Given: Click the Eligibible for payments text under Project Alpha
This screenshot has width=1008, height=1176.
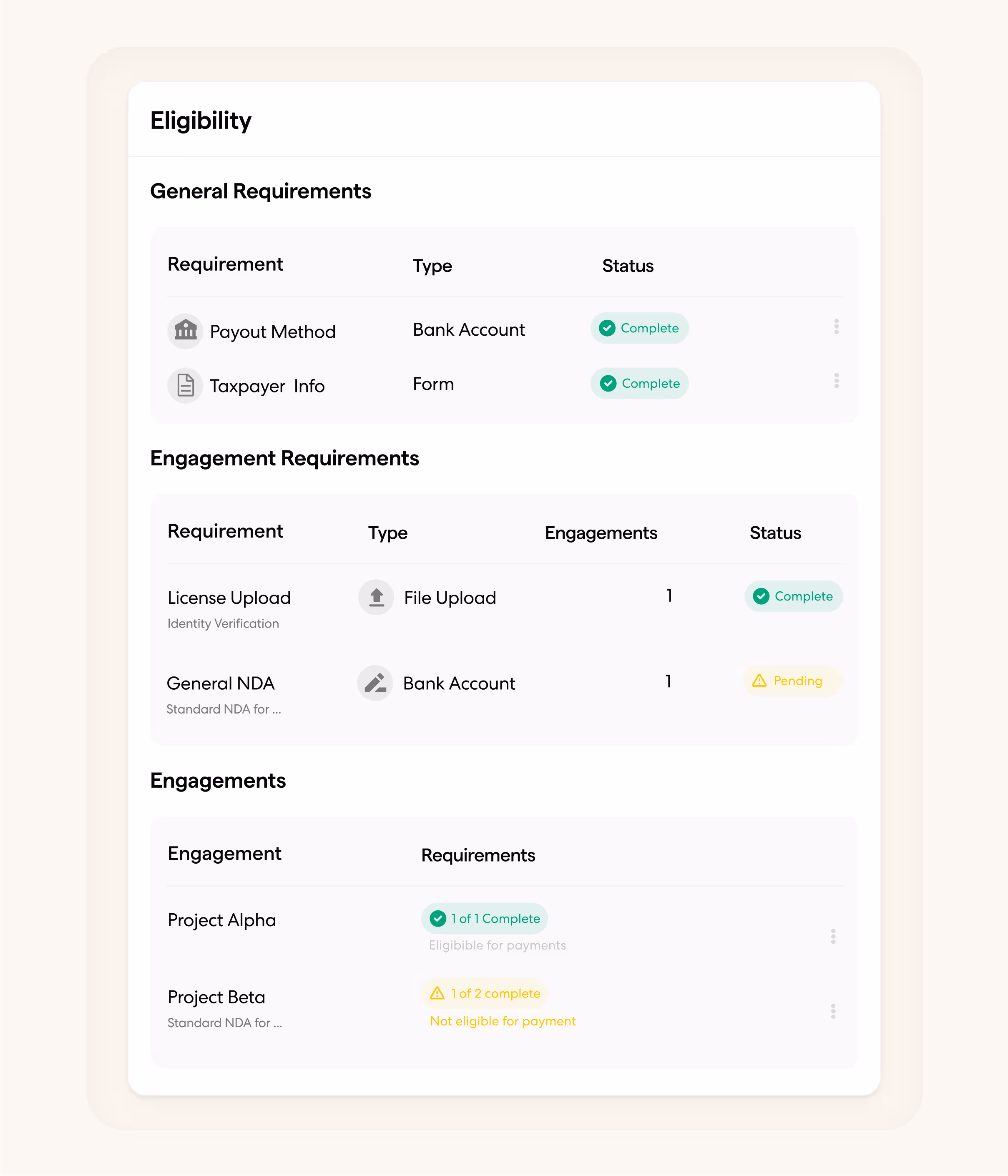Looking at the screenshot, I should point(497,945).
